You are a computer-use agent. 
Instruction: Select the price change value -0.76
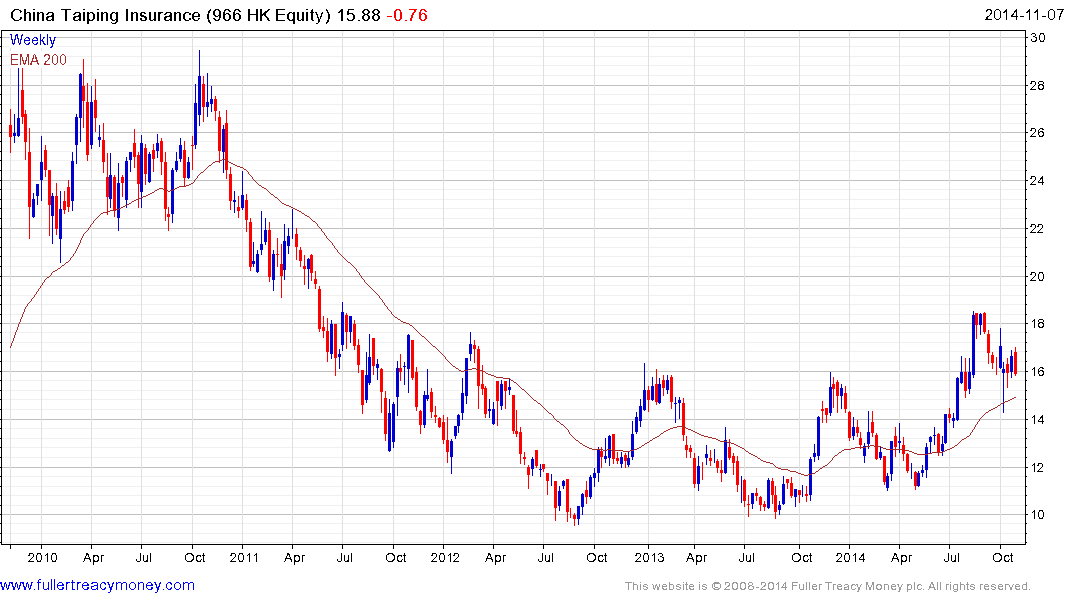[x=407, y=15]
